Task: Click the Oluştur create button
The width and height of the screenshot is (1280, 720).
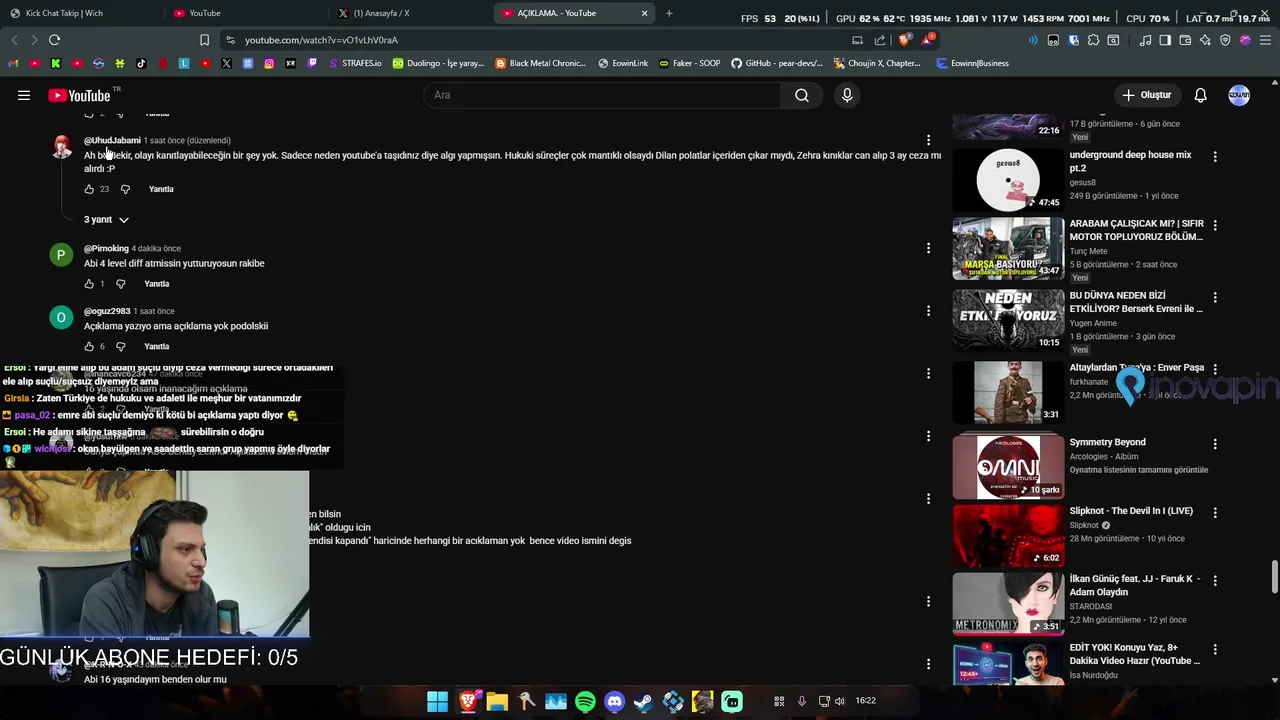Action: pos(1146,95)
